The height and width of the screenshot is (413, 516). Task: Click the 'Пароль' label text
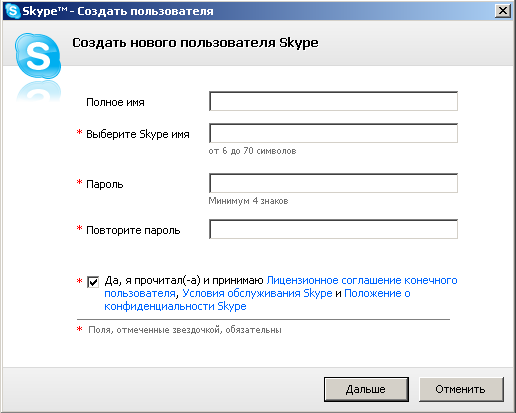(105, 184)
